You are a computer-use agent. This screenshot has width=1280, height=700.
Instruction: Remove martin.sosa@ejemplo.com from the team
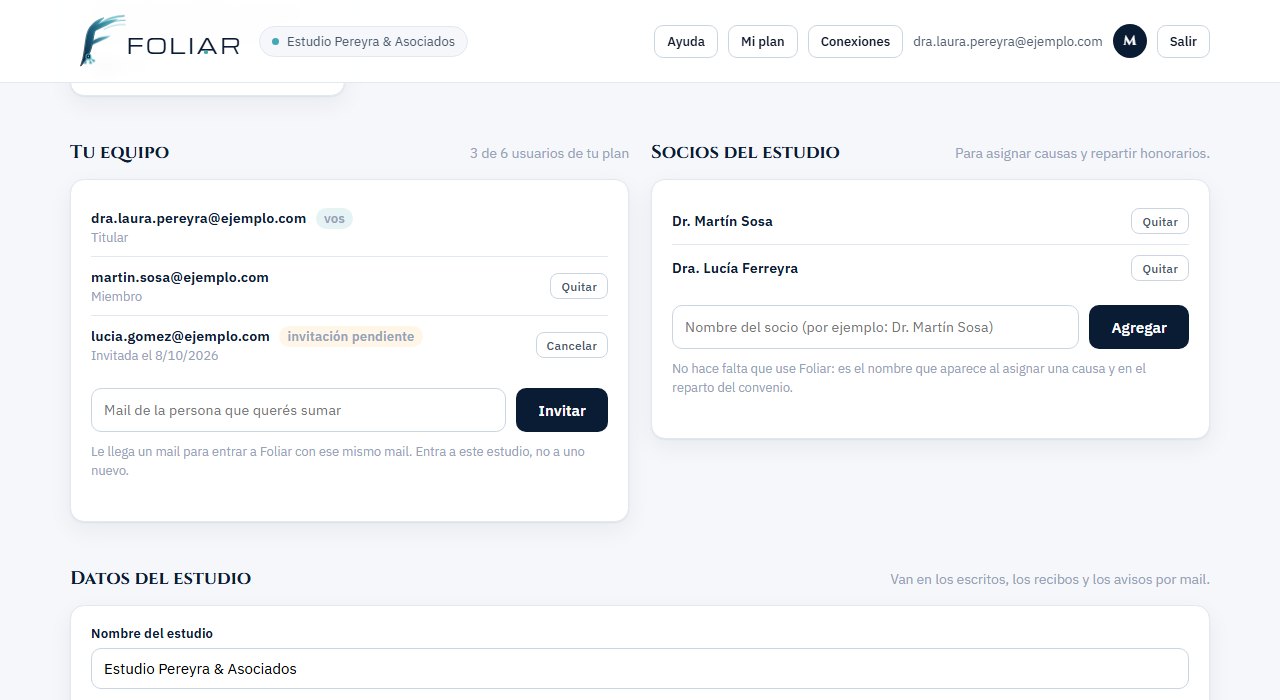(579, 286)
